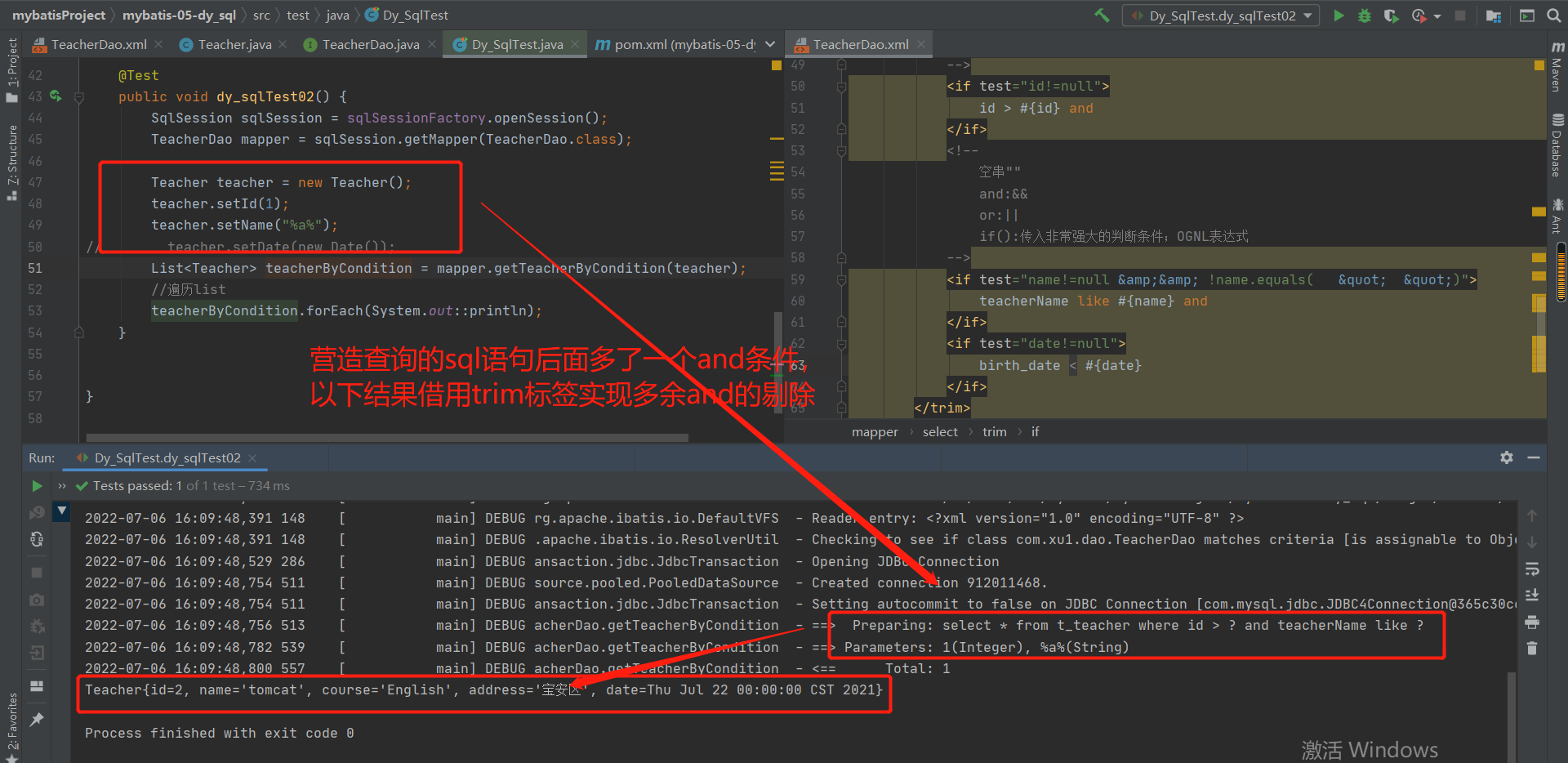Viewport: 1568px width, 763px height.
Task: Show hidden editor tabs dropdown arrow
Action: pos(770,44)
